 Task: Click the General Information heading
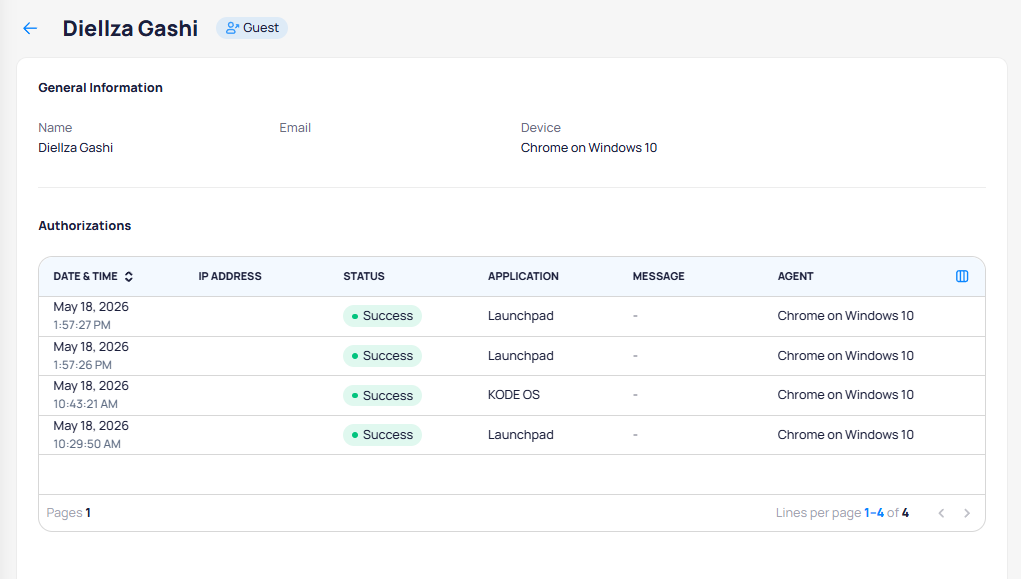100,87
